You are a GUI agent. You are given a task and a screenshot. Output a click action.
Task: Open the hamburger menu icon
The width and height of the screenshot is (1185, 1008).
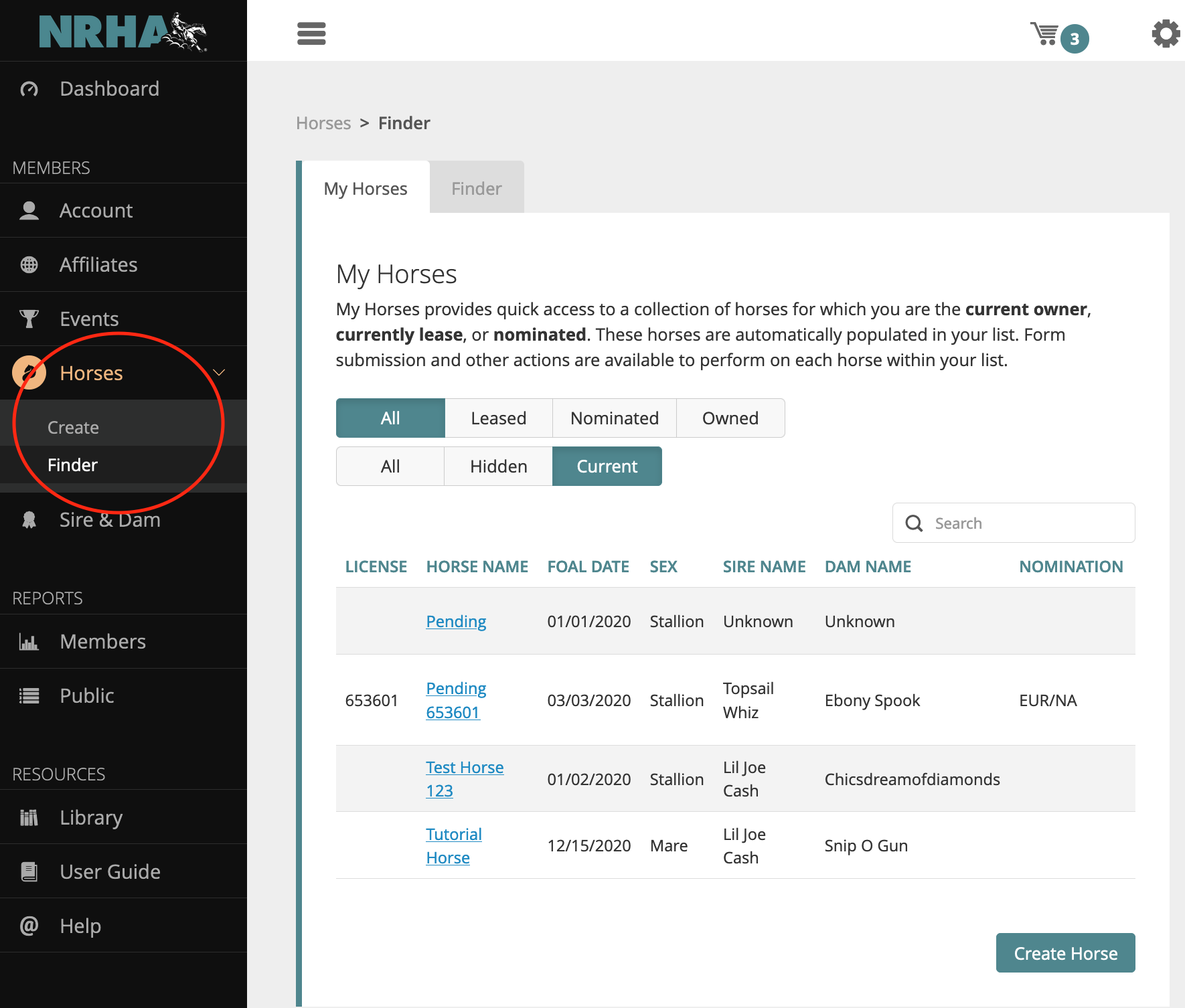coord(311,33)
